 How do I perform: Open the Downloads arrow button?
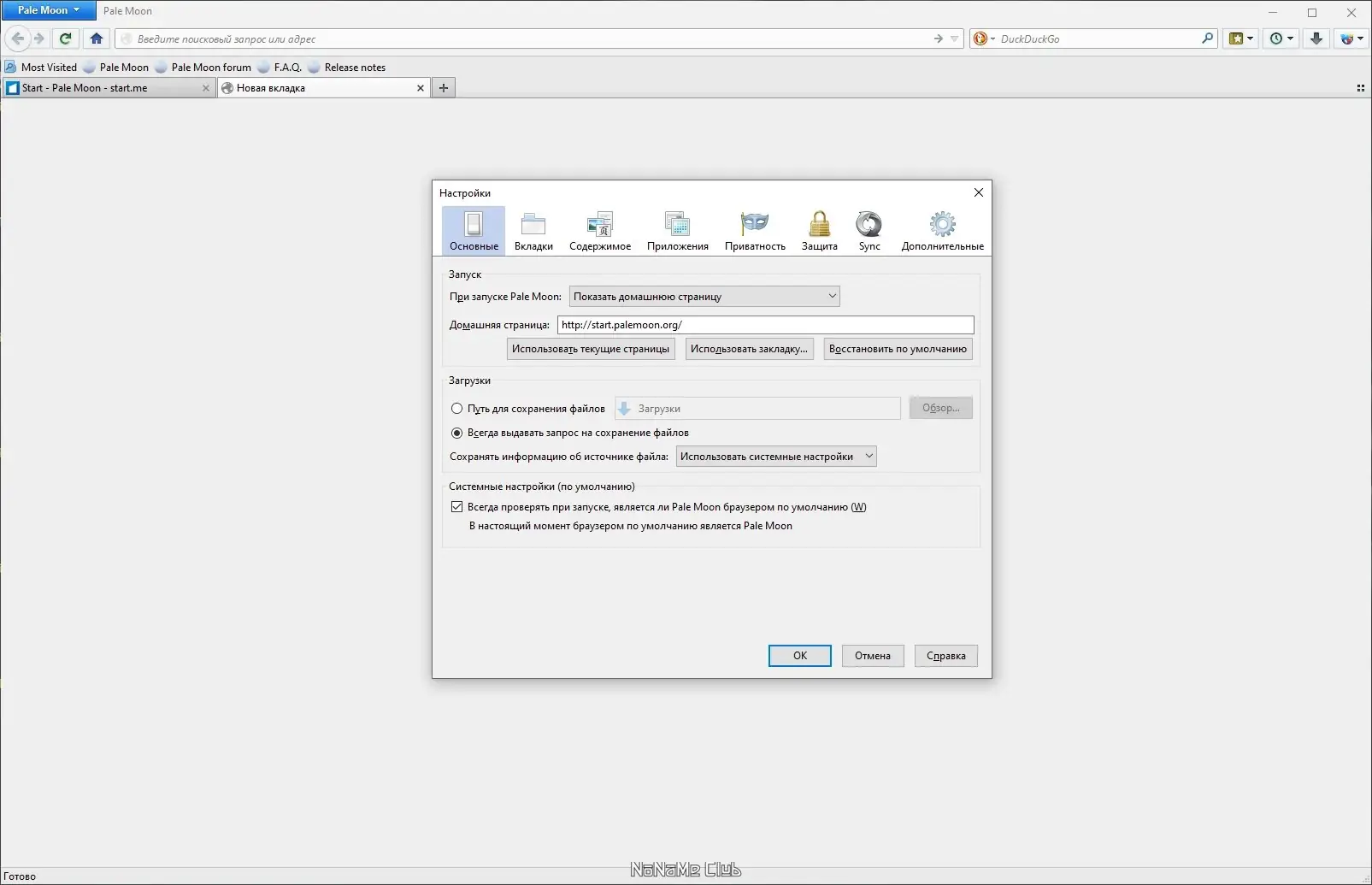[x=1316, y=38]
